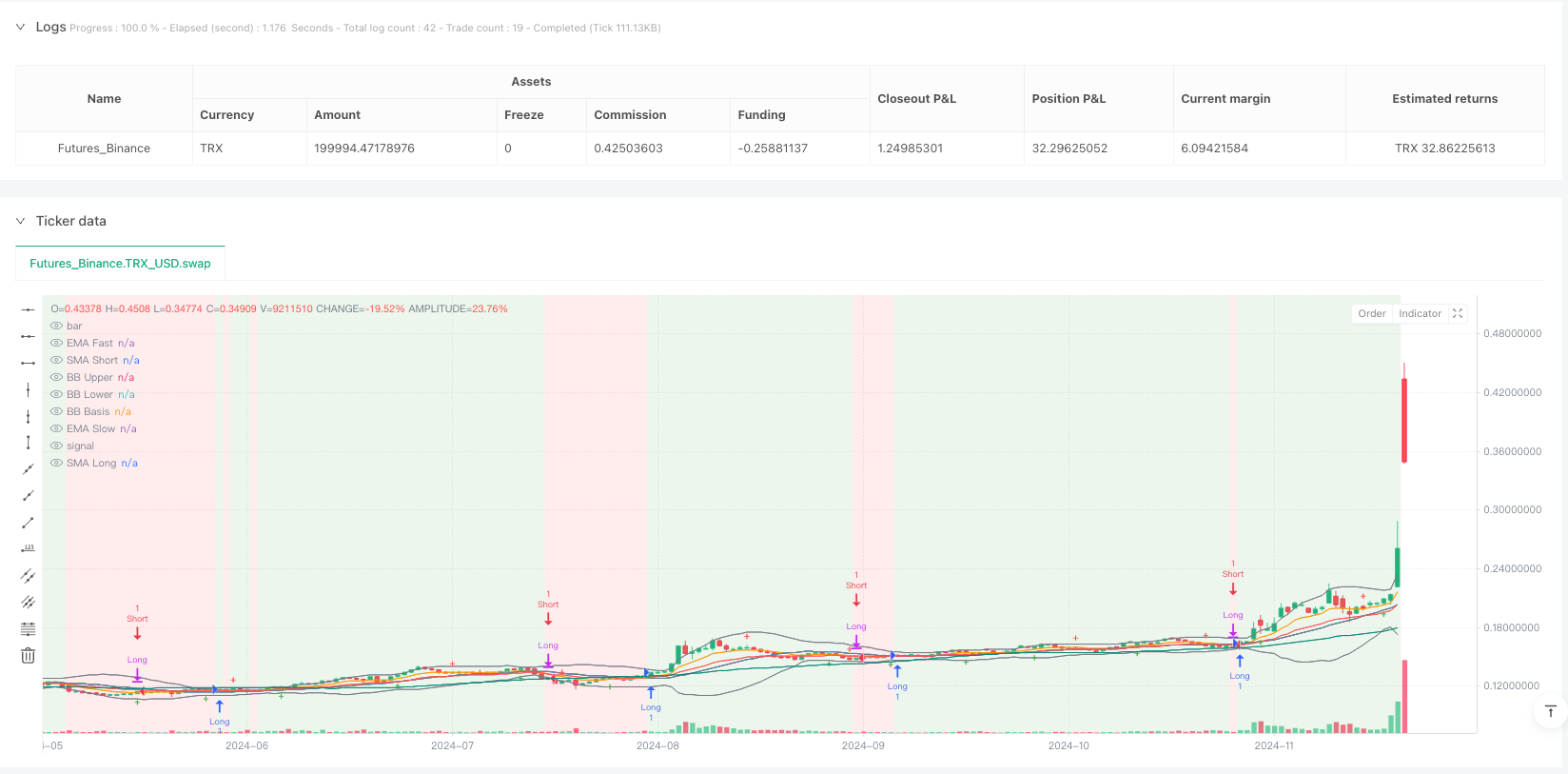Click the scroll-to-top floating button
The width and height of the screenshot is (1568, 774).
click(x=1550, y=711)
